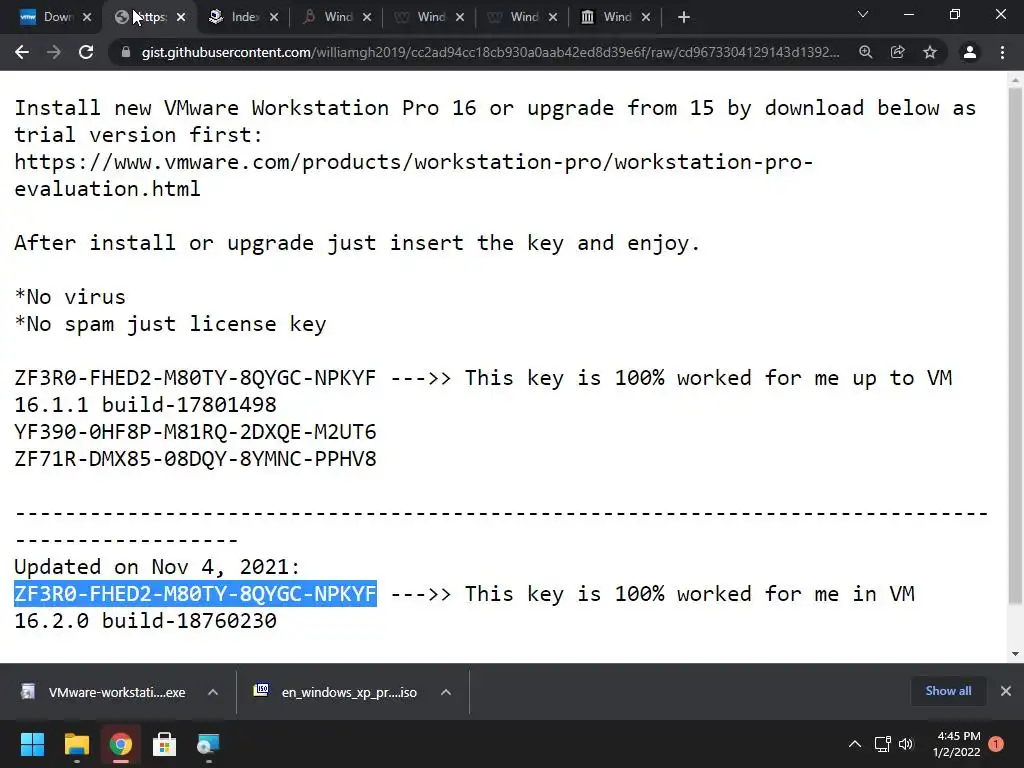1024x768 pixels.
Task: Switch to the 'Index' tab
Action: coord(242,17)
